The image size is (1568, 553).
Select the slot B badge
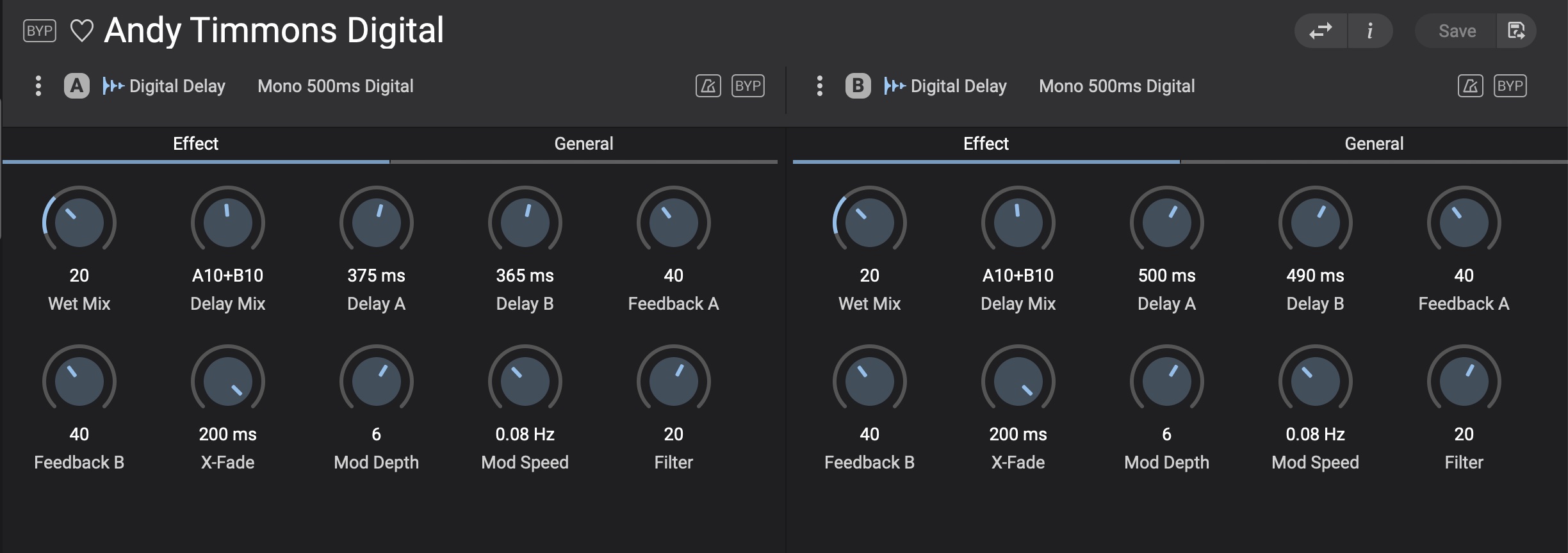pos(858,86)
